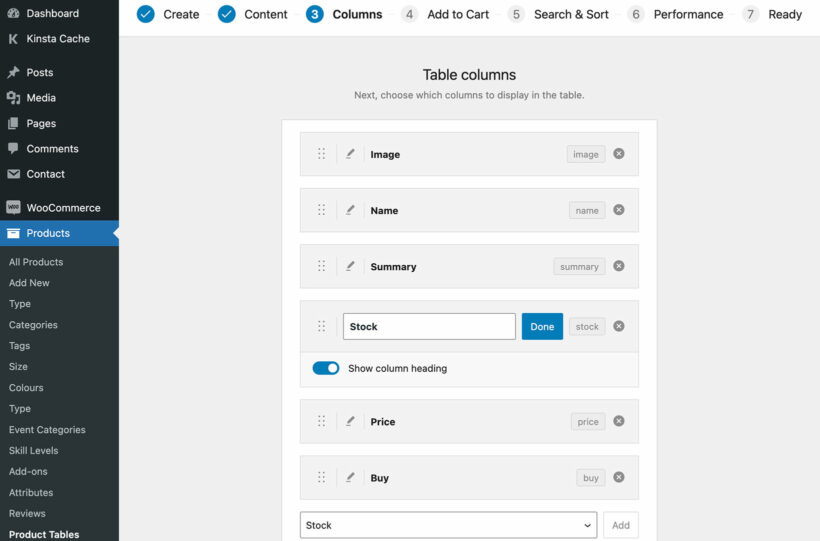Open the Add-ons submenu item

28,471
